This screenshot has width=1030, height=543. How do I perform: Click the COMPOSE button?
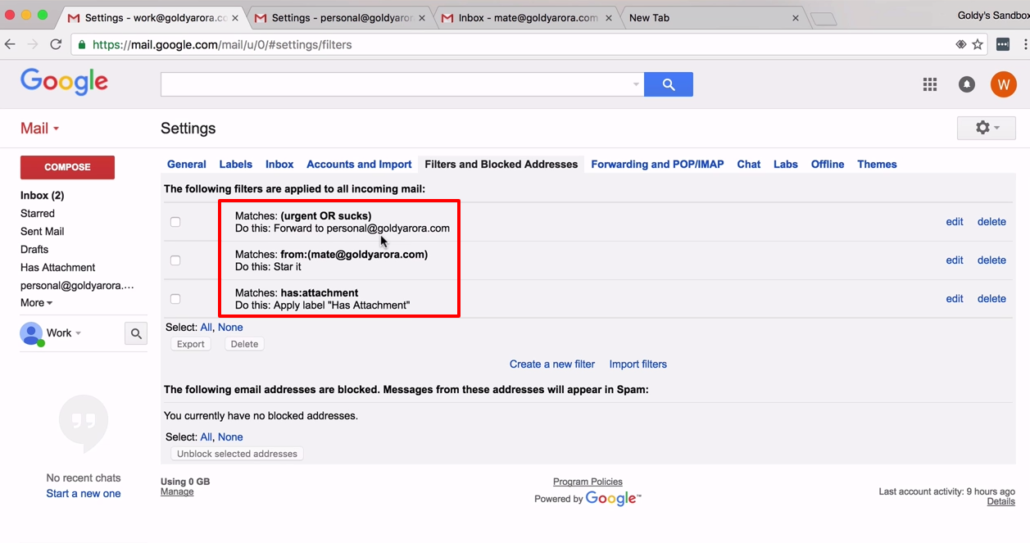[67, 167]
